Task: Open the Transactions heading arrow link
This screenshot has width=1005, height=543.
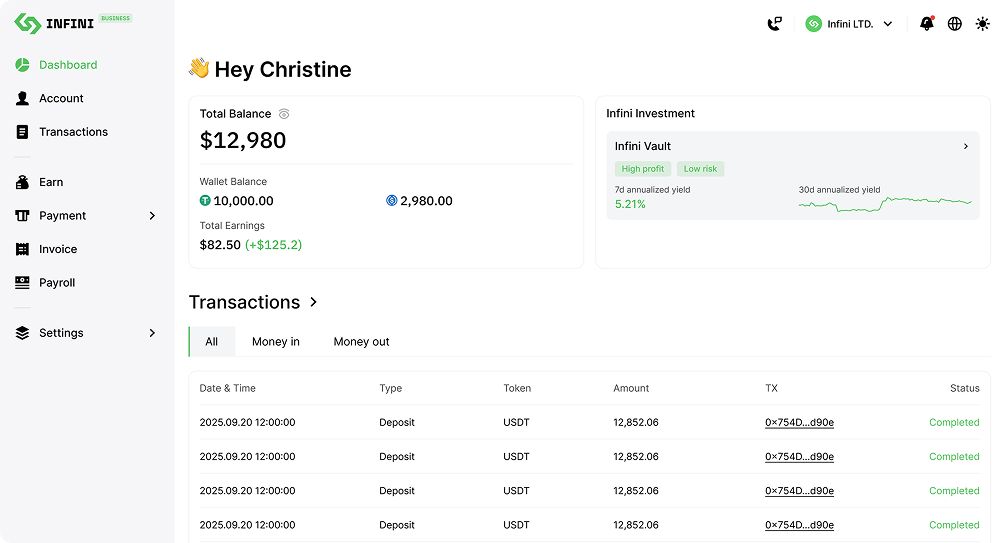Action: [314, 302]
